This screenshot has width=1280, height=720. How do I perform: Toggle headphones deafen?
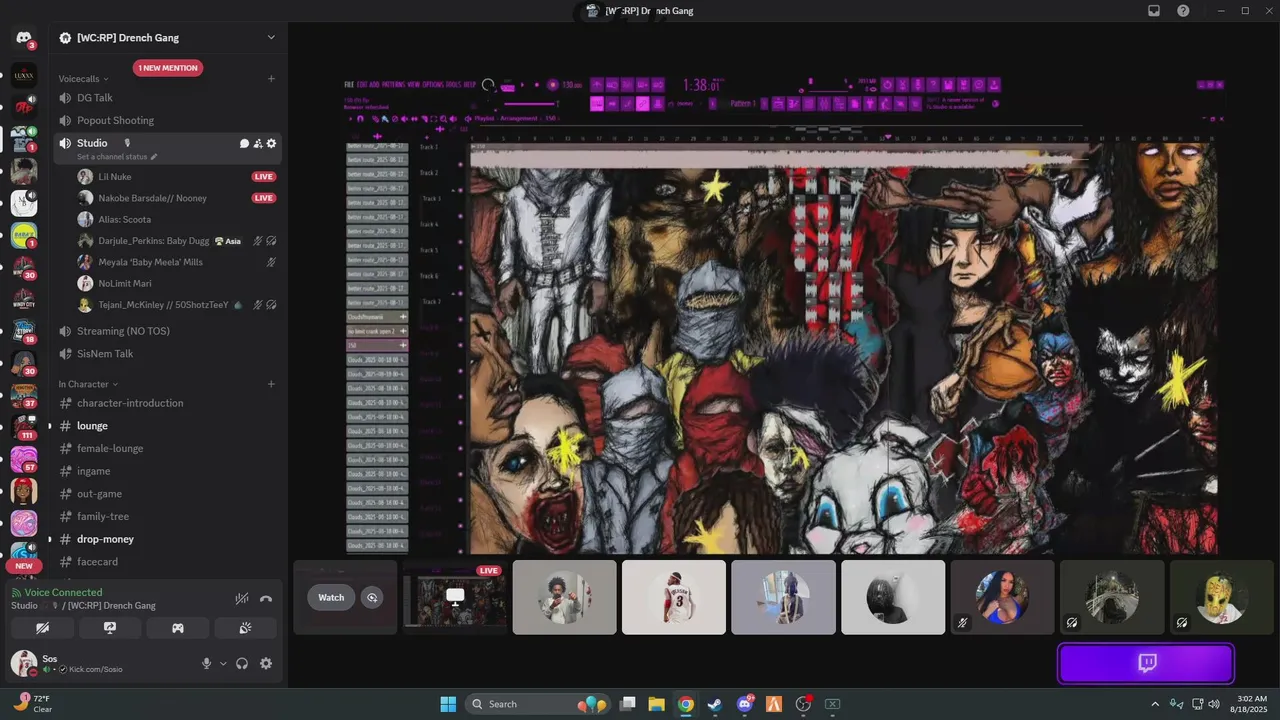coord(242,663)
